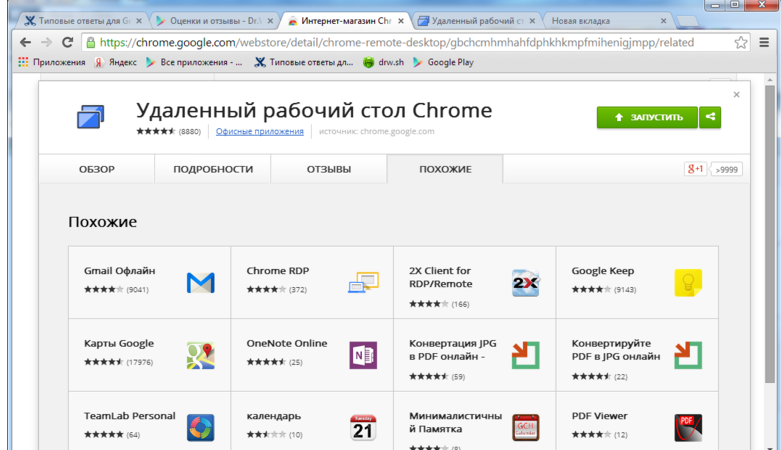Viewport: 781px width, 450px height.
Task: Close the app detail overlay
Action: tap(737, 95)
